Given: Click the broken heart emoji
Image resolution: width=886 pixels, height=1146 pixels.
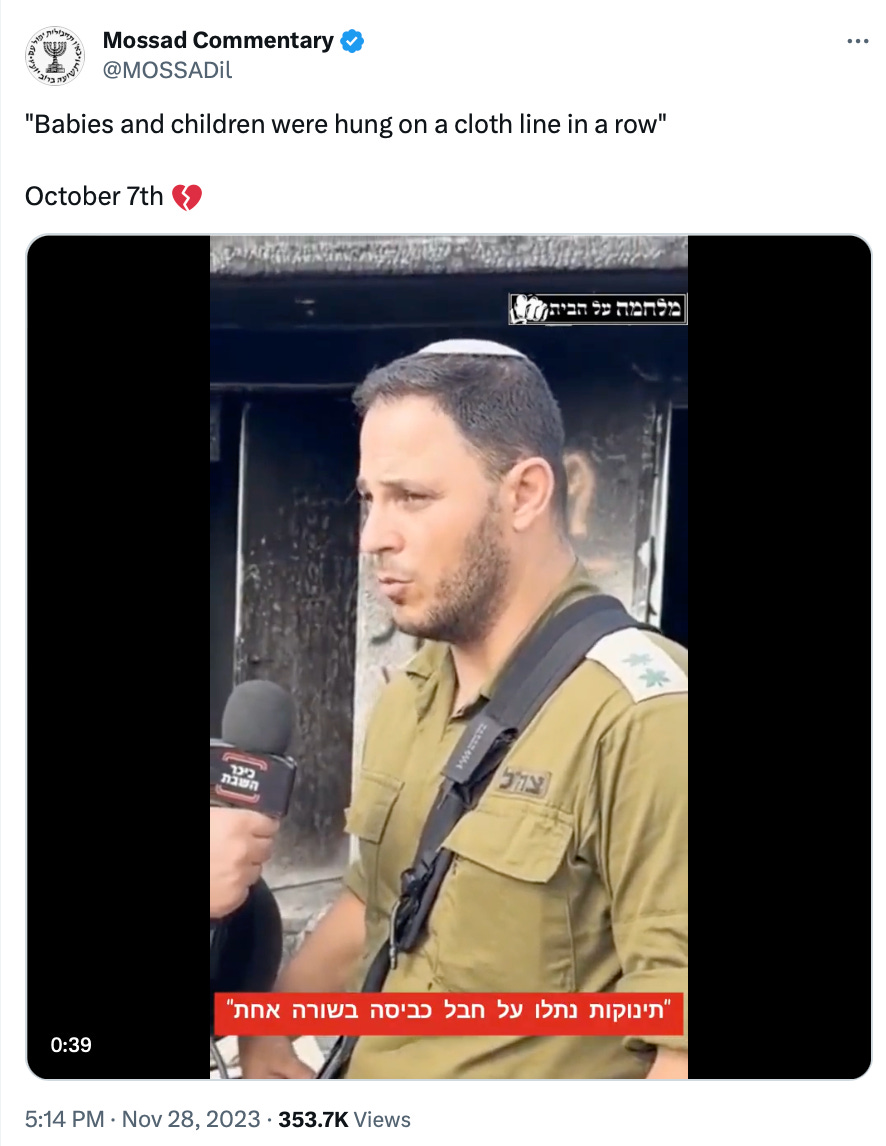Looking at the screenshot, I should tap(186, 197).
